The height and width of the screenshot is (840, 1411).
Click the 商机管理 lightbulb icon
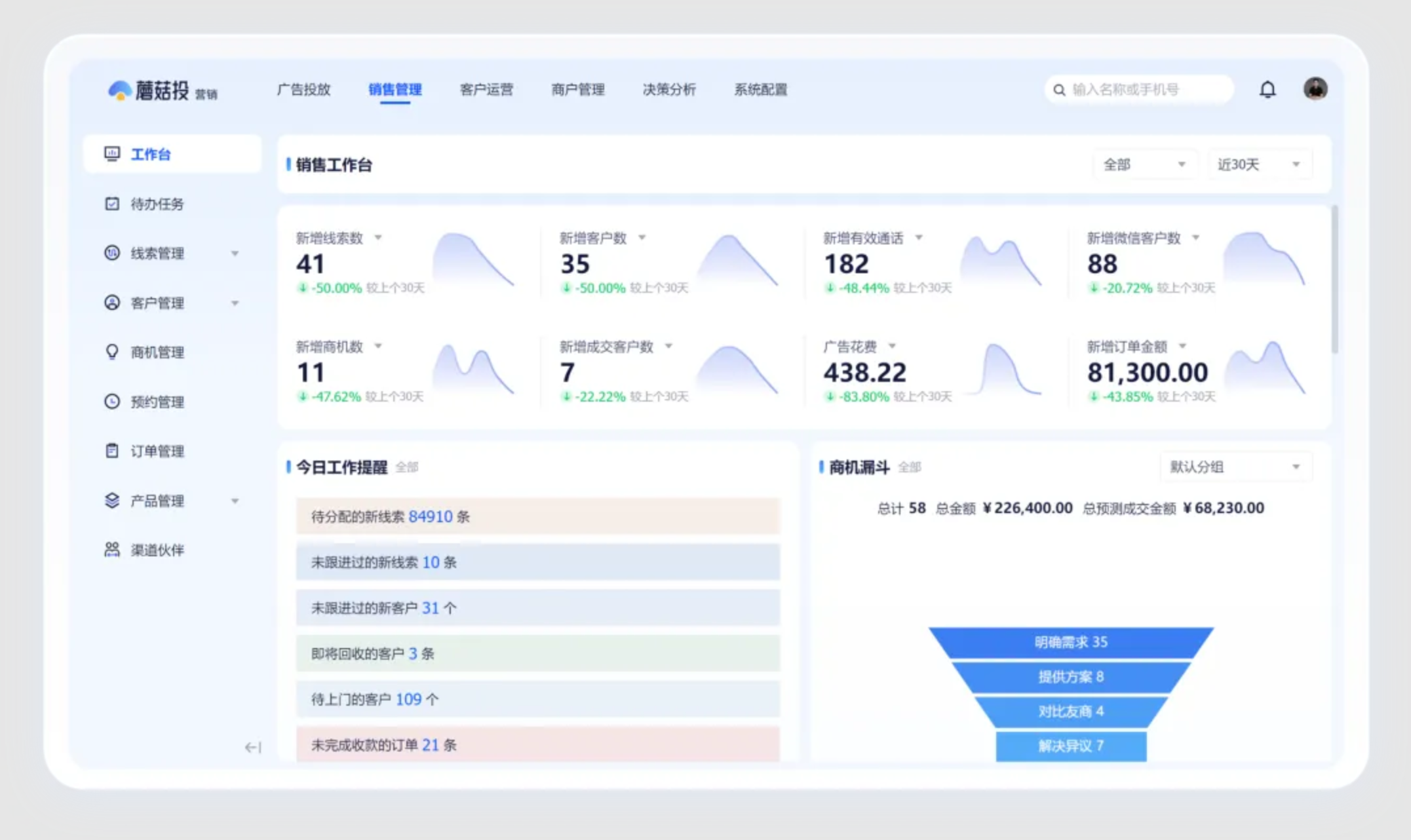click(112, 352)
